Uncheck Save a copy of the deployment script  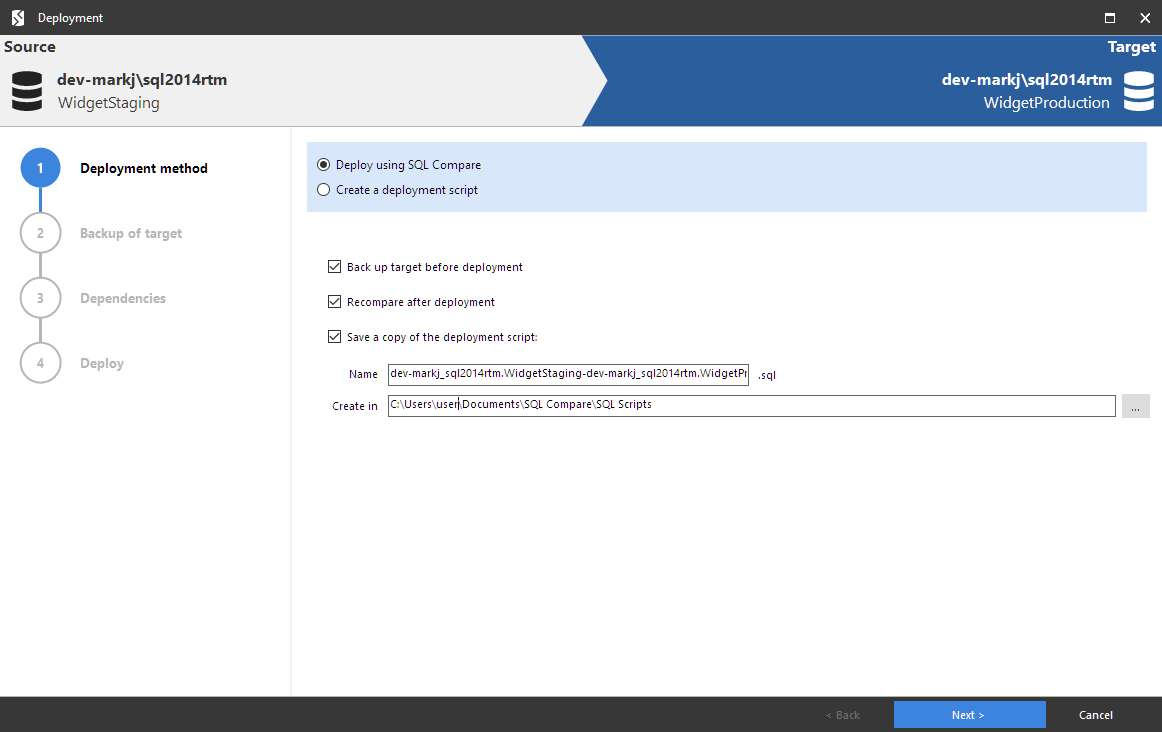335,337
